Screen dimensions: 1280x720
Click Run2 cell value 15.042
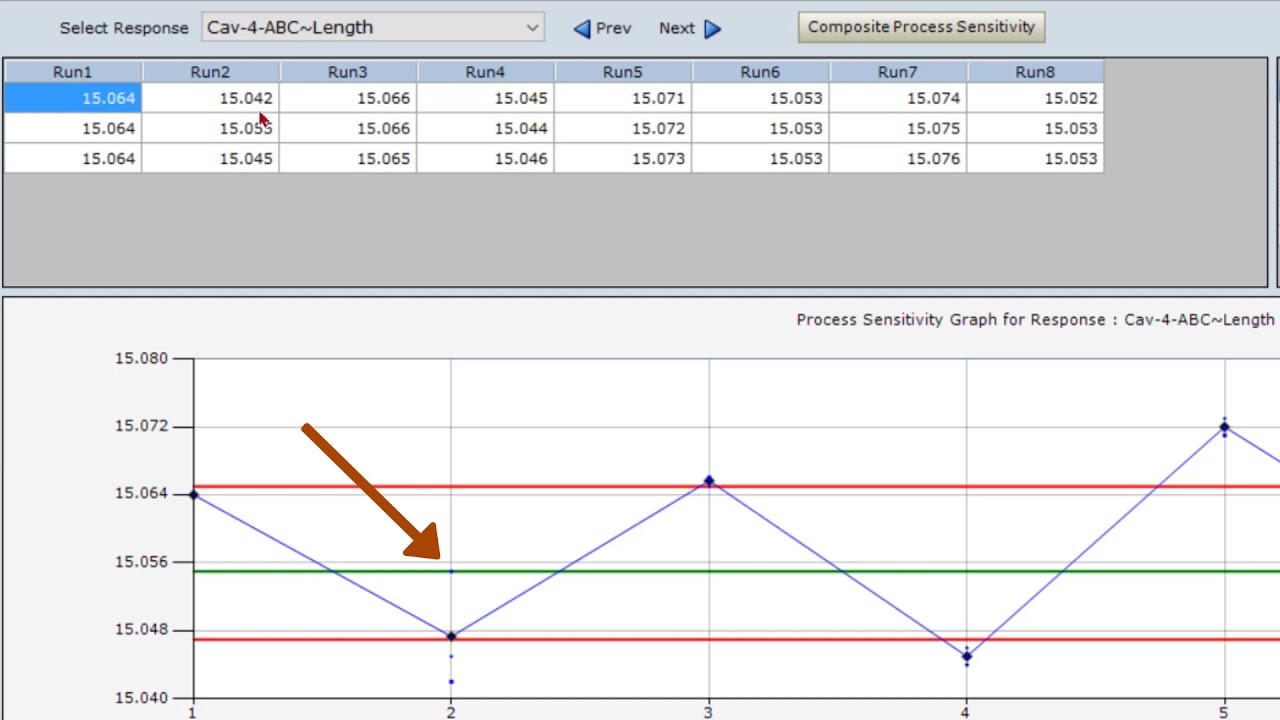point(210,98)
